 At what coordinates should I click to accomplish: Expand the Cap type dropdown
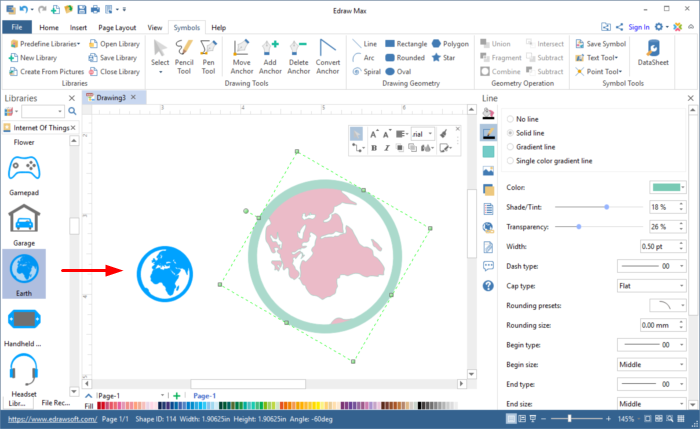coord(651,285)
